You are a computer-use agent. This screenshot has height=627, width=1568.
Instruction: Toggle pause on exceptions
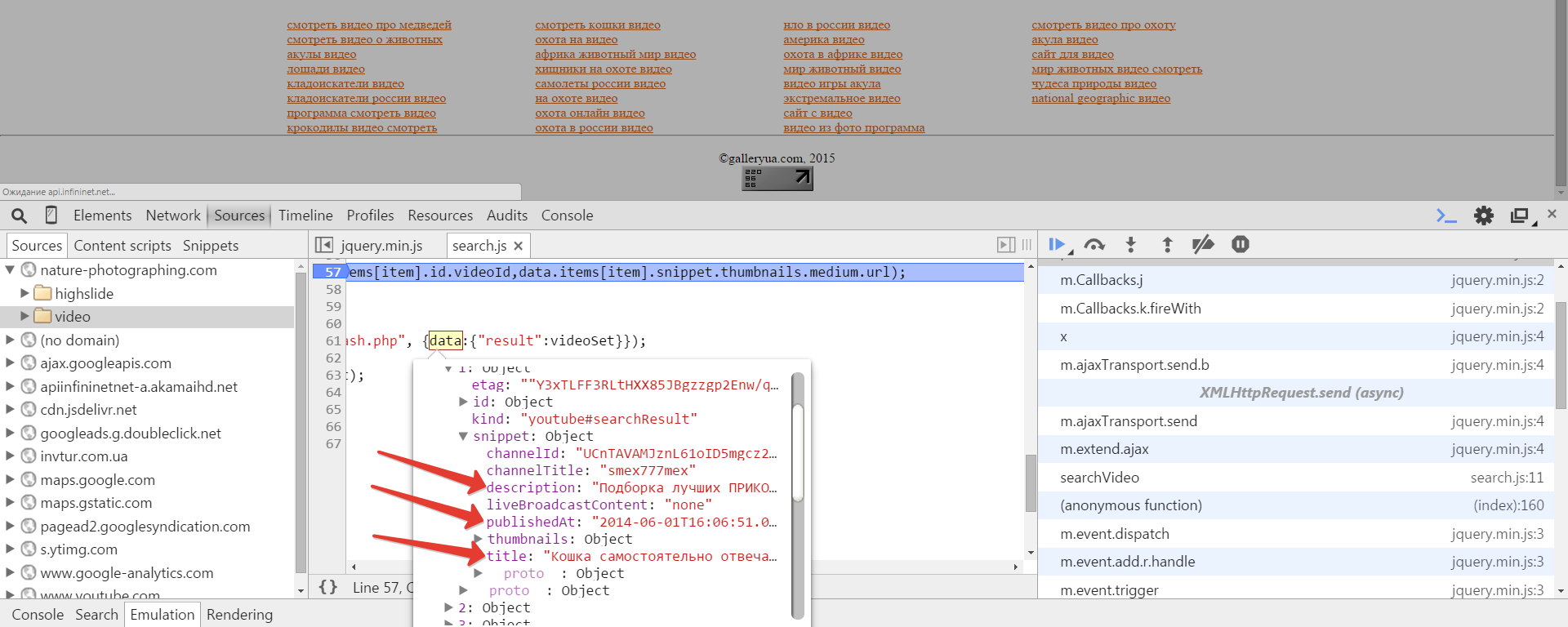[x=1241, y=244]
